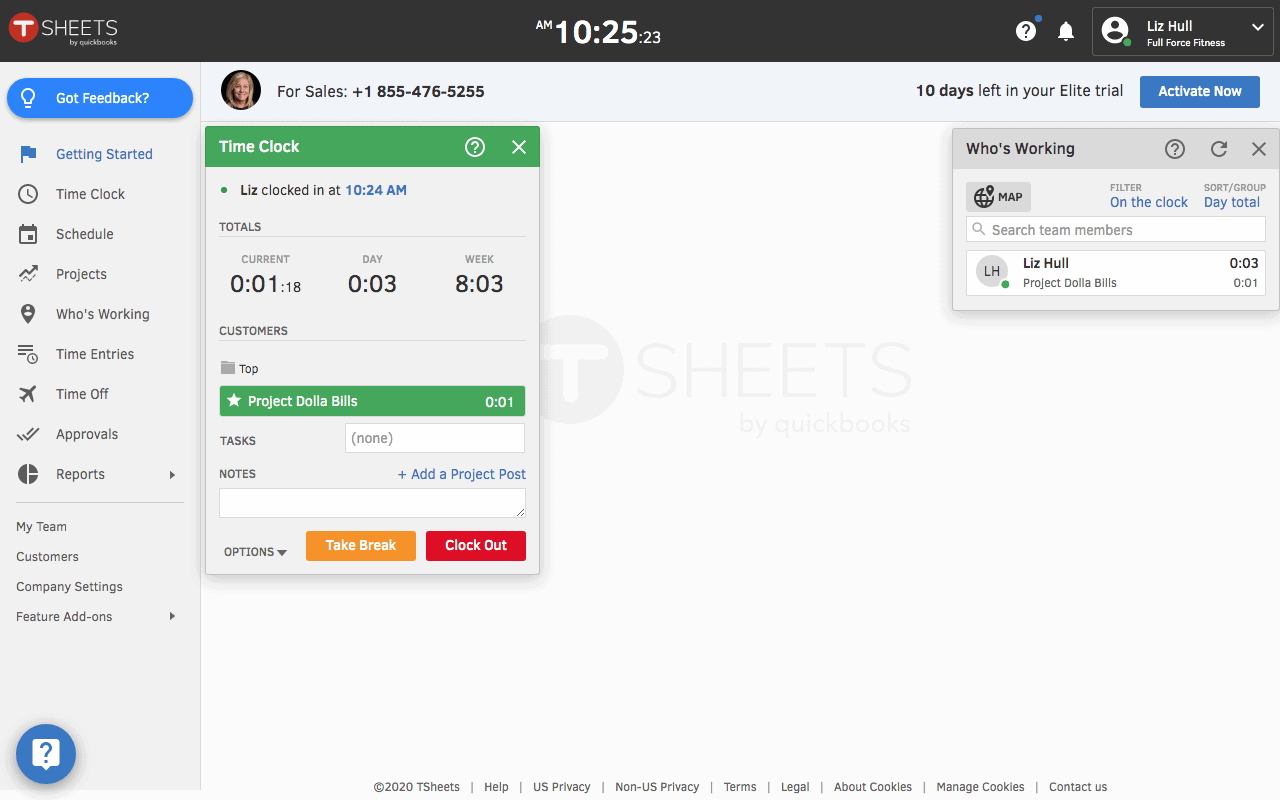Open Company Settings in sidebar
The image size is (1280, 800).
69,587
